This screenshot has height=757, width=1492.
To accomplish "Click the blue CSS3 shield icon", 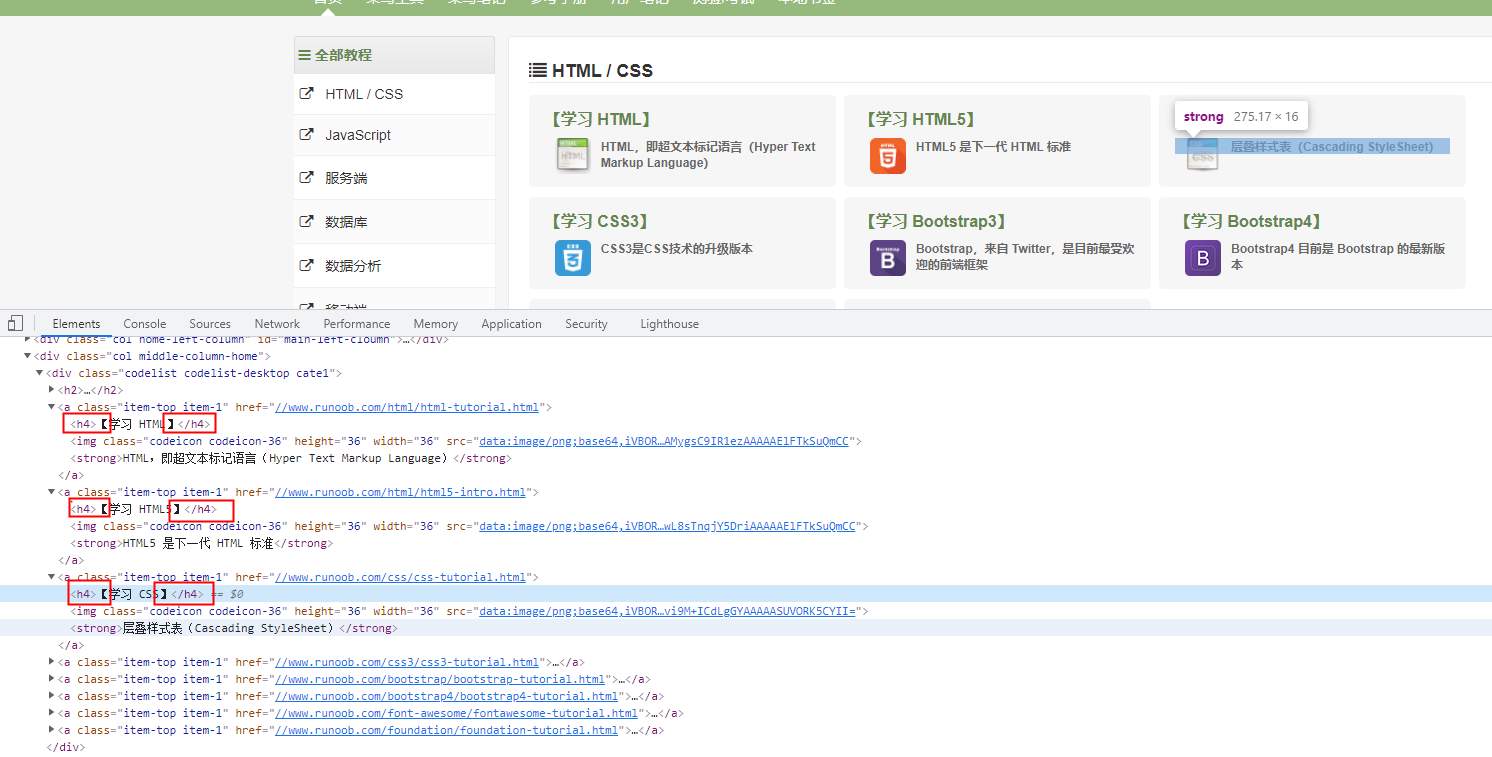I will coord(573,257).
